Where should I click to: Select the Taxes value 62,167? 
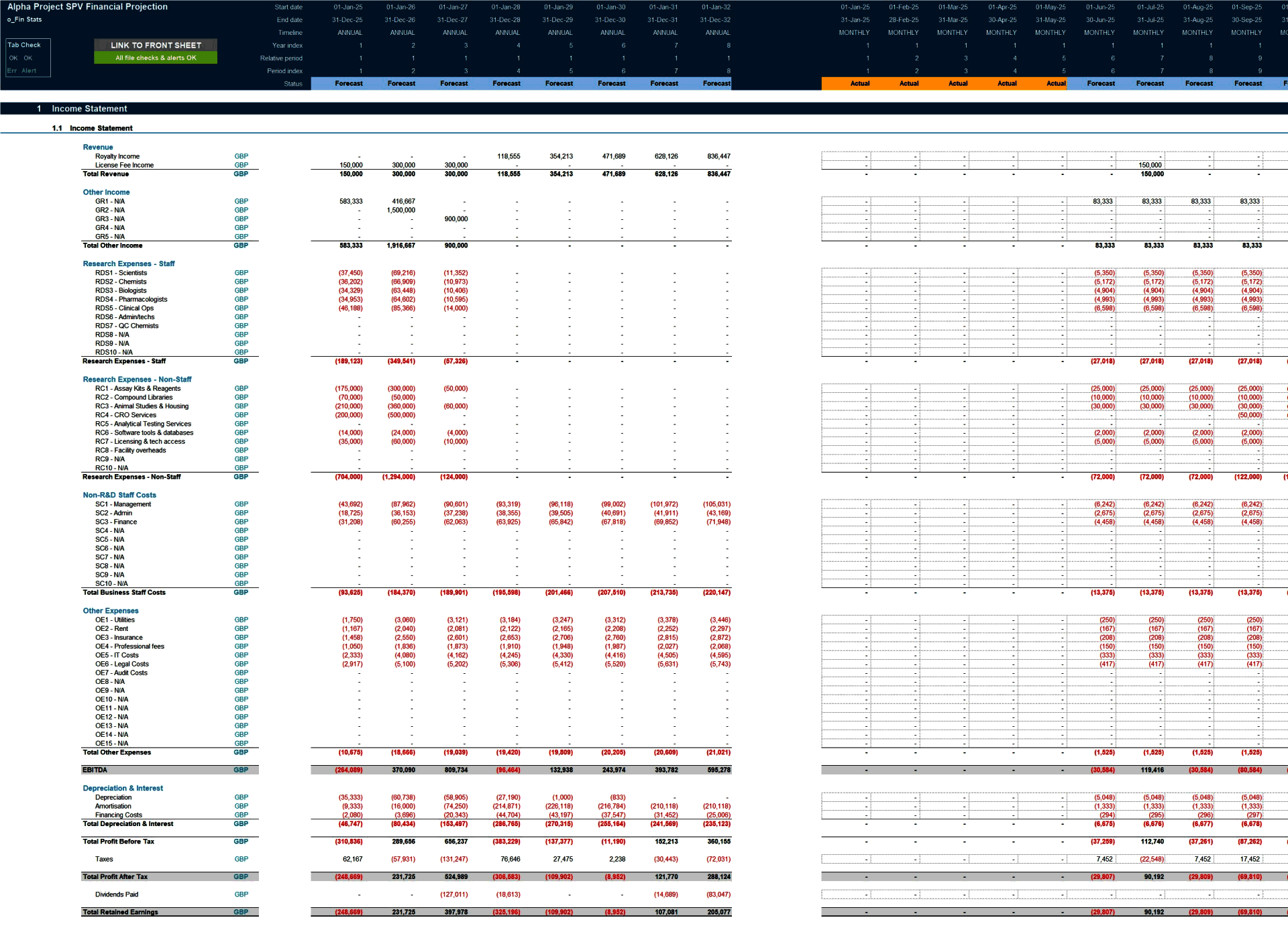353,859
